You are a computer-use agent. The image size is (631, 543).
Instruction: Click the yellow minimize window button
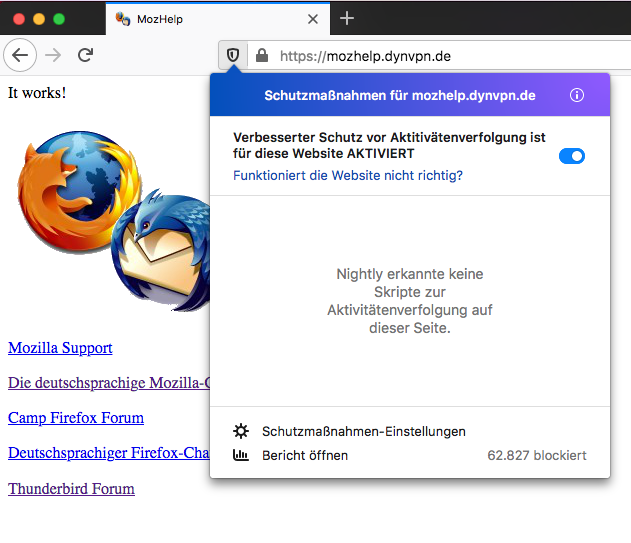click(x=39, y=19)
